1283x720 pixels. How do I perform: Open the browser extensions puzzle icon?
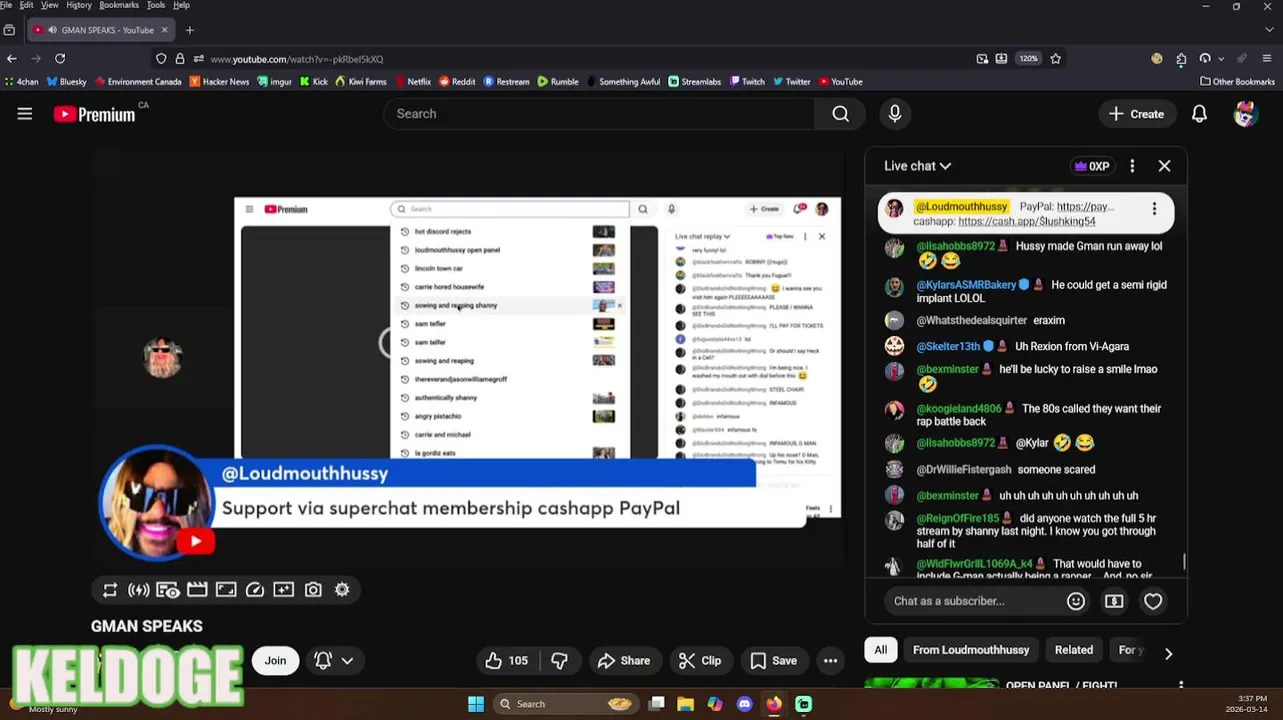click(x=1181, y=59)
